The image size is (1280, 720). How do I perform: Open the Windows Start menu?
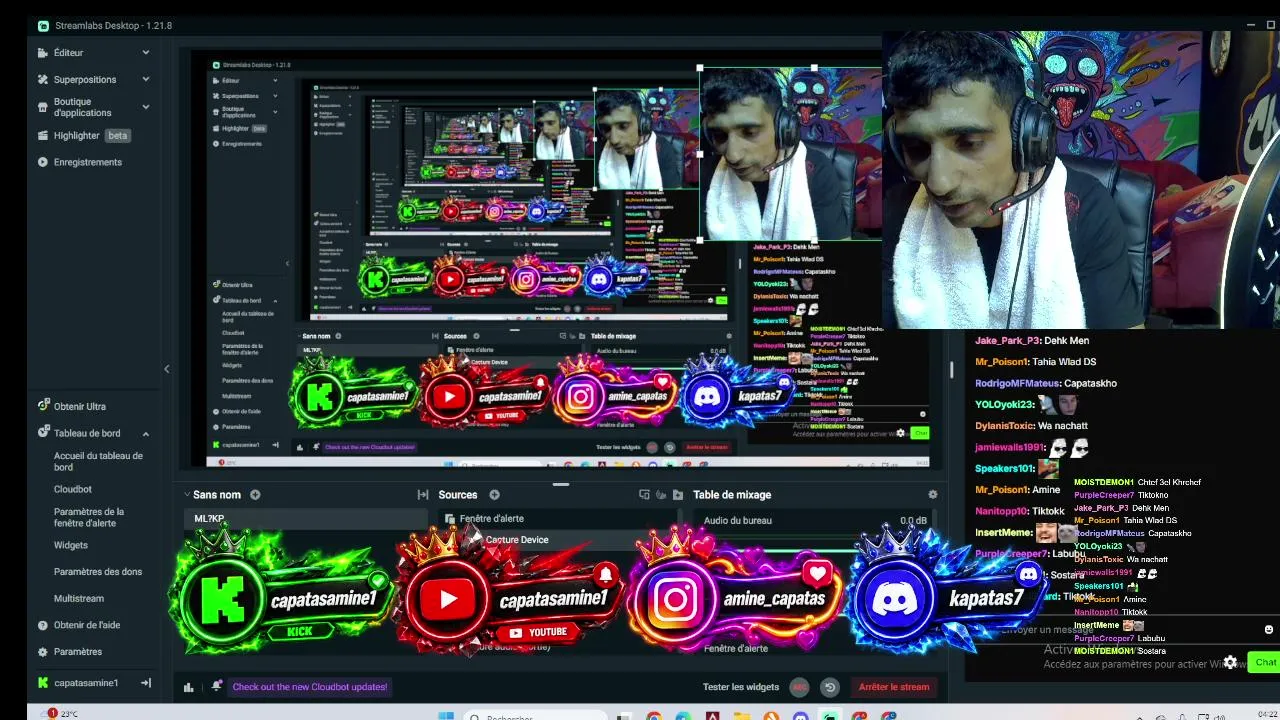point(446,715)
